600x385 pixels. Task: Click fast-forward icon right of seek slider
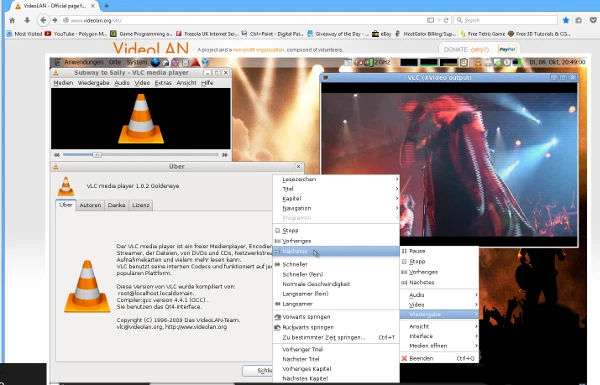tap(225, 155)
